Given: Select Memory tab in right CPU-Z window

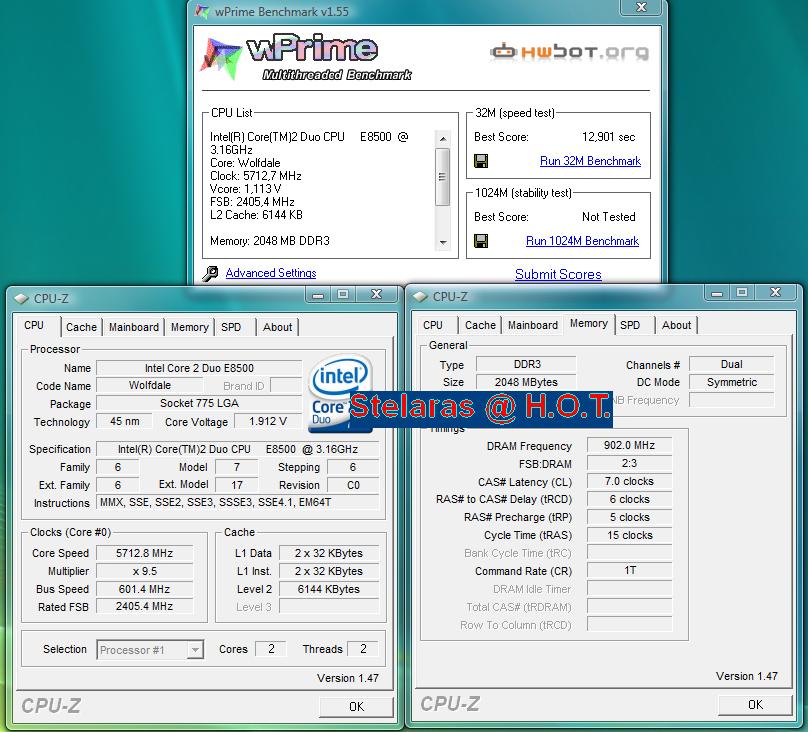Looking at the screenshot, I should (x=588, y=324).
